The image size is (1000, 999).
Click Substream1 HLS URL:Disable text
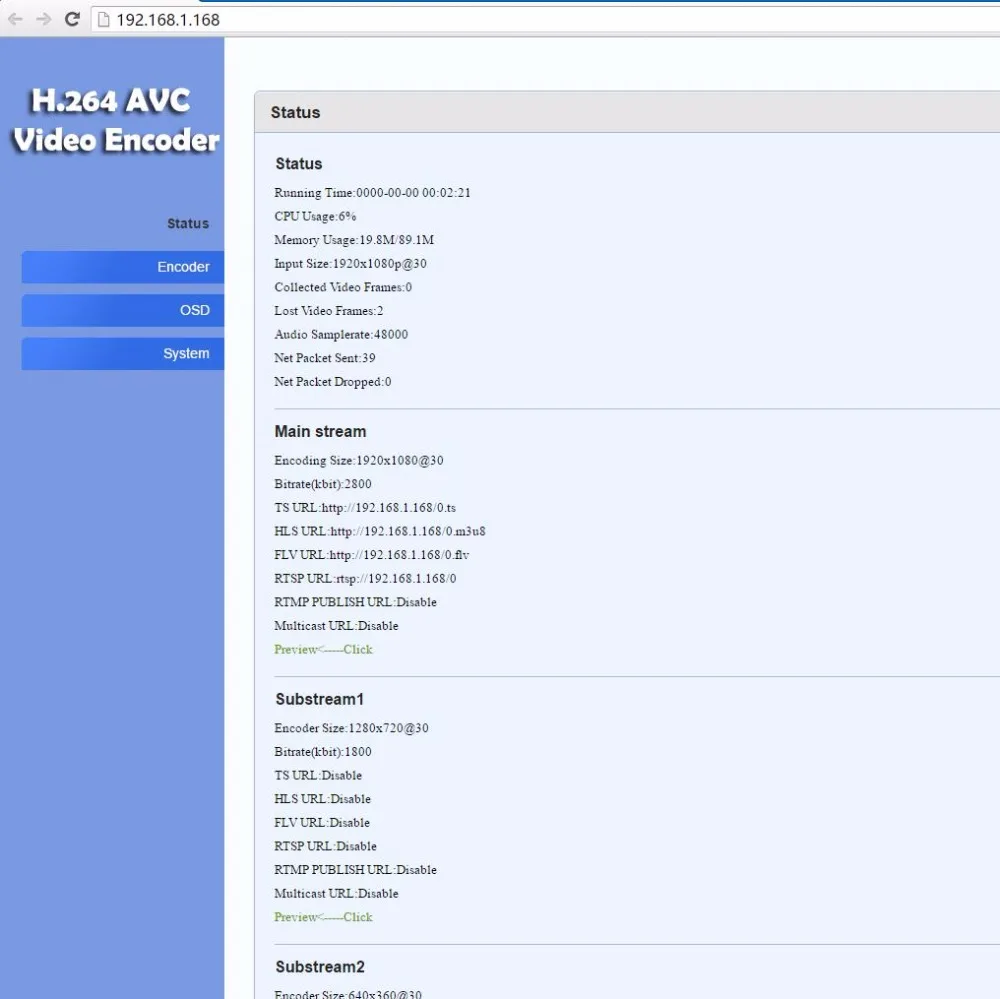pos(322,799)
